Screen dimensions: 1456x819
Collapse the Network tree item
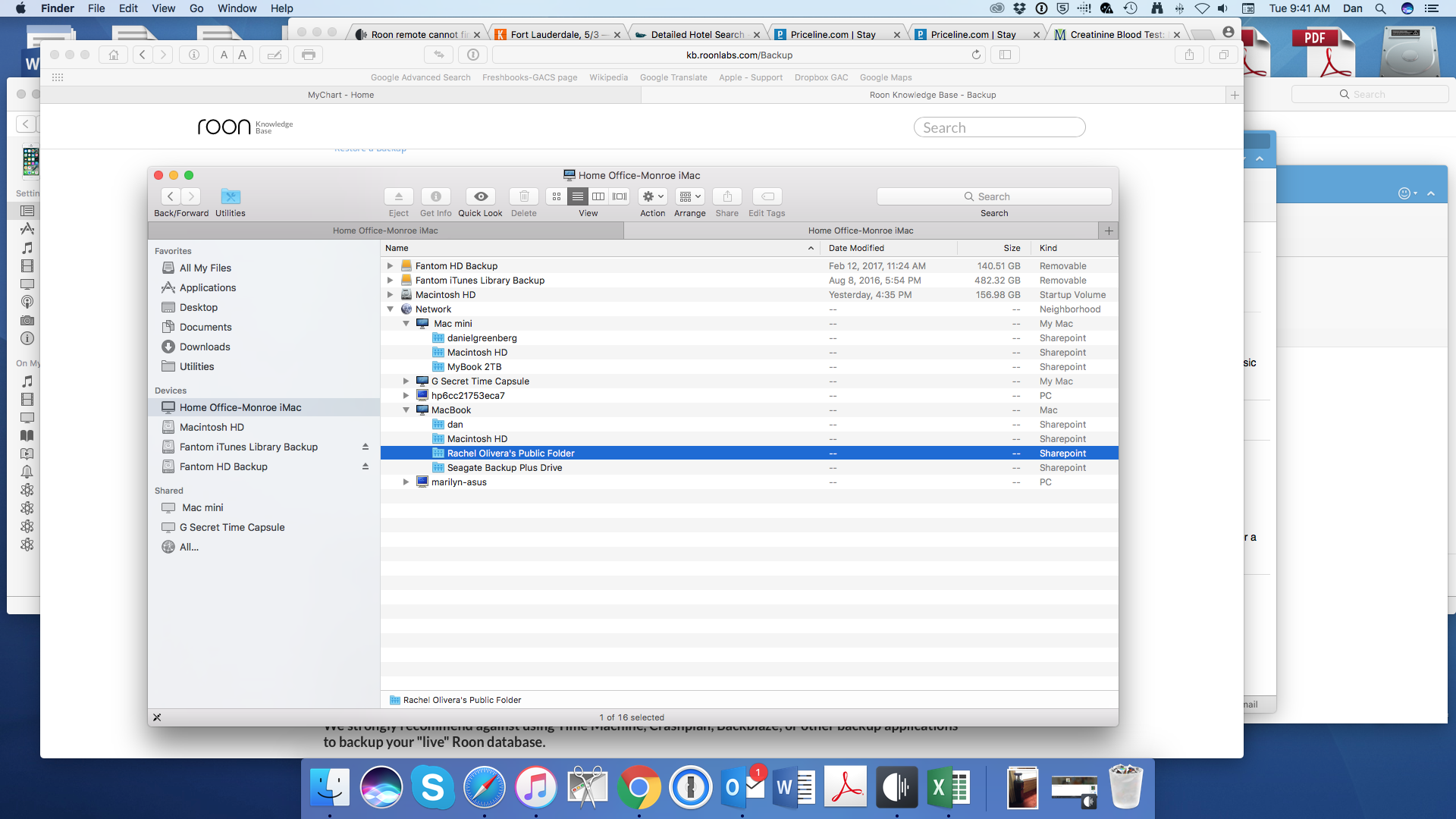[390, 309]
